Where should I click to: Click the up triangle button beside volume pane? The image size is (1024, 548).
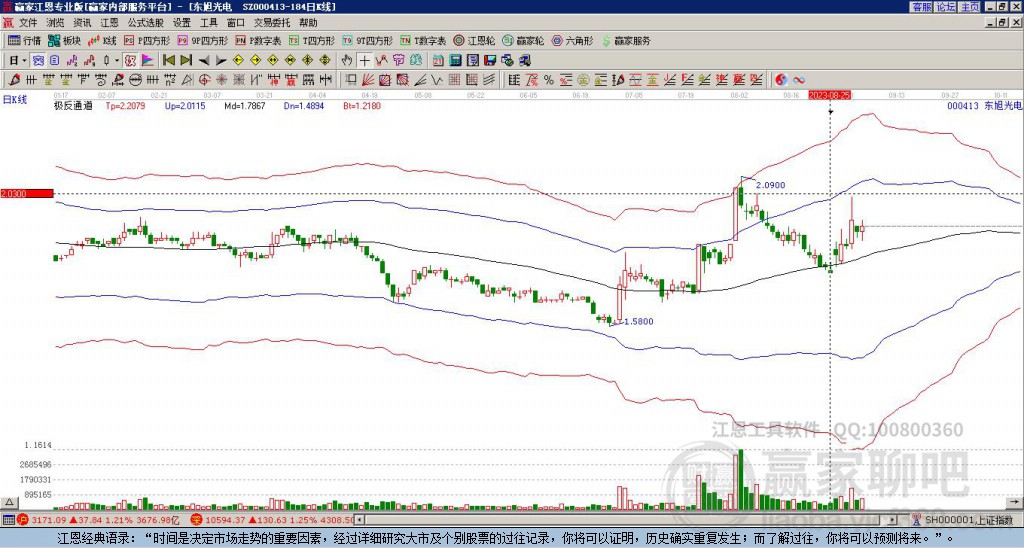[9, 502]
